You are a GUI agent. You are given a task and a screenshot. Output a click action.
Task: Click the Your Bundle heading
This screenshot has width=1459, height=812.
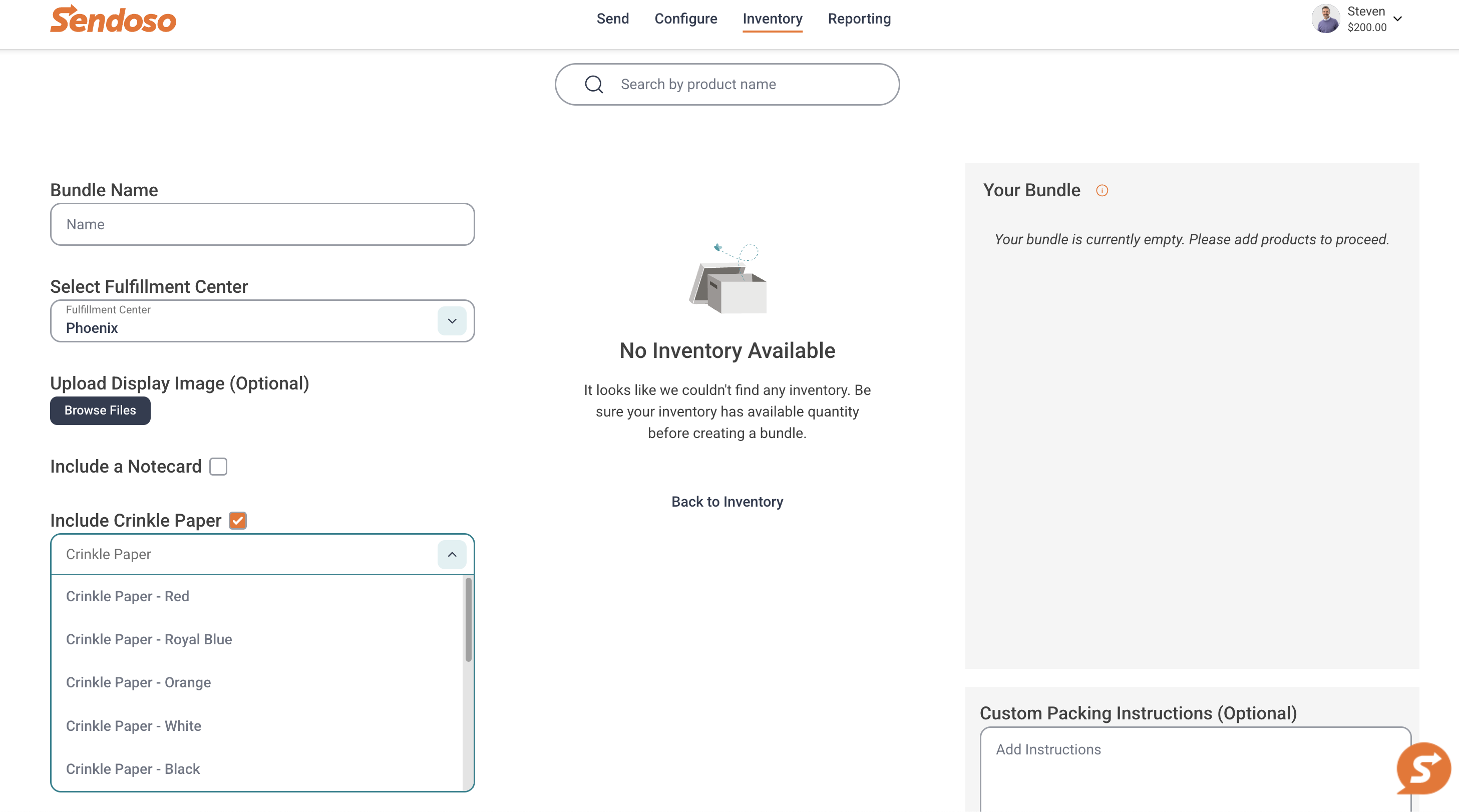(x=1031, y=190)
